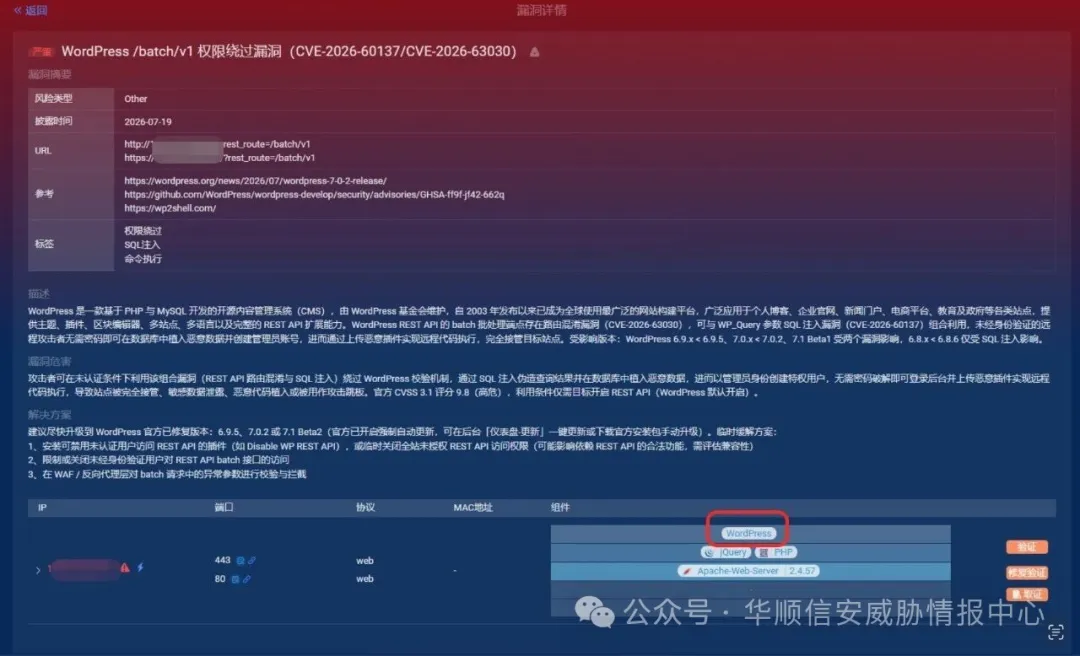Screen dimensions: 1080x656
Task: Click the blue lightning bolt icon by the IP
Action: pos(141,567)
